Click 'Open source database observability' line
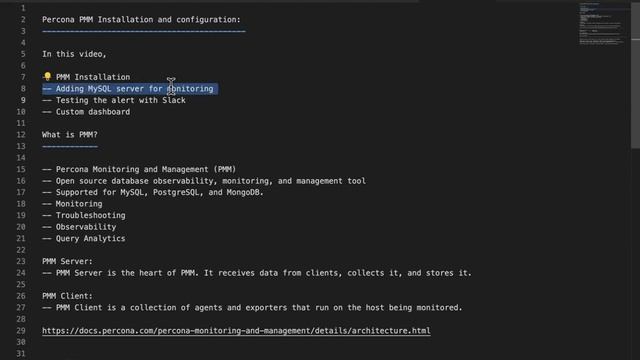640x360 pixels. (x=204, y=181)
